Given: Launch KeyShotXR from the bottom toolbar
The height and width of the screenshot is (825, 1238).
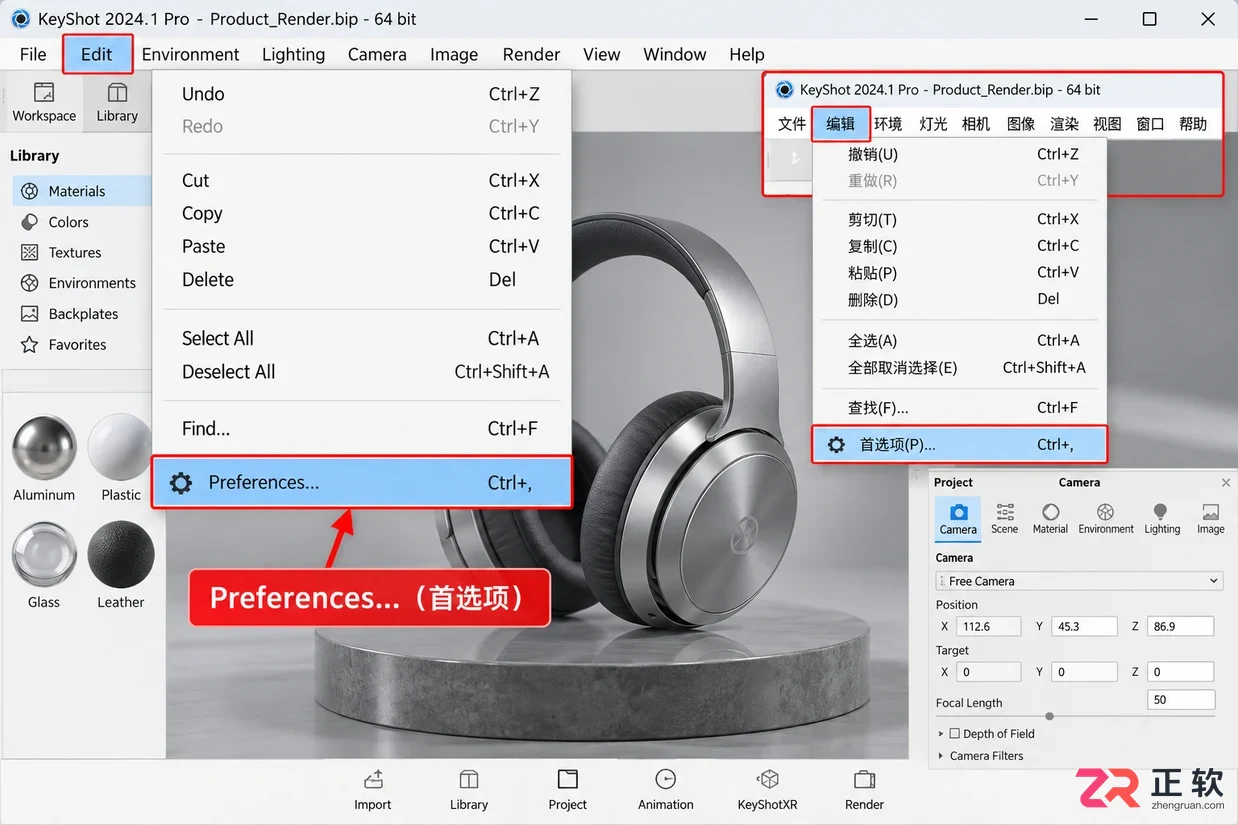Looking at the screenshot, I should (768, 790).
